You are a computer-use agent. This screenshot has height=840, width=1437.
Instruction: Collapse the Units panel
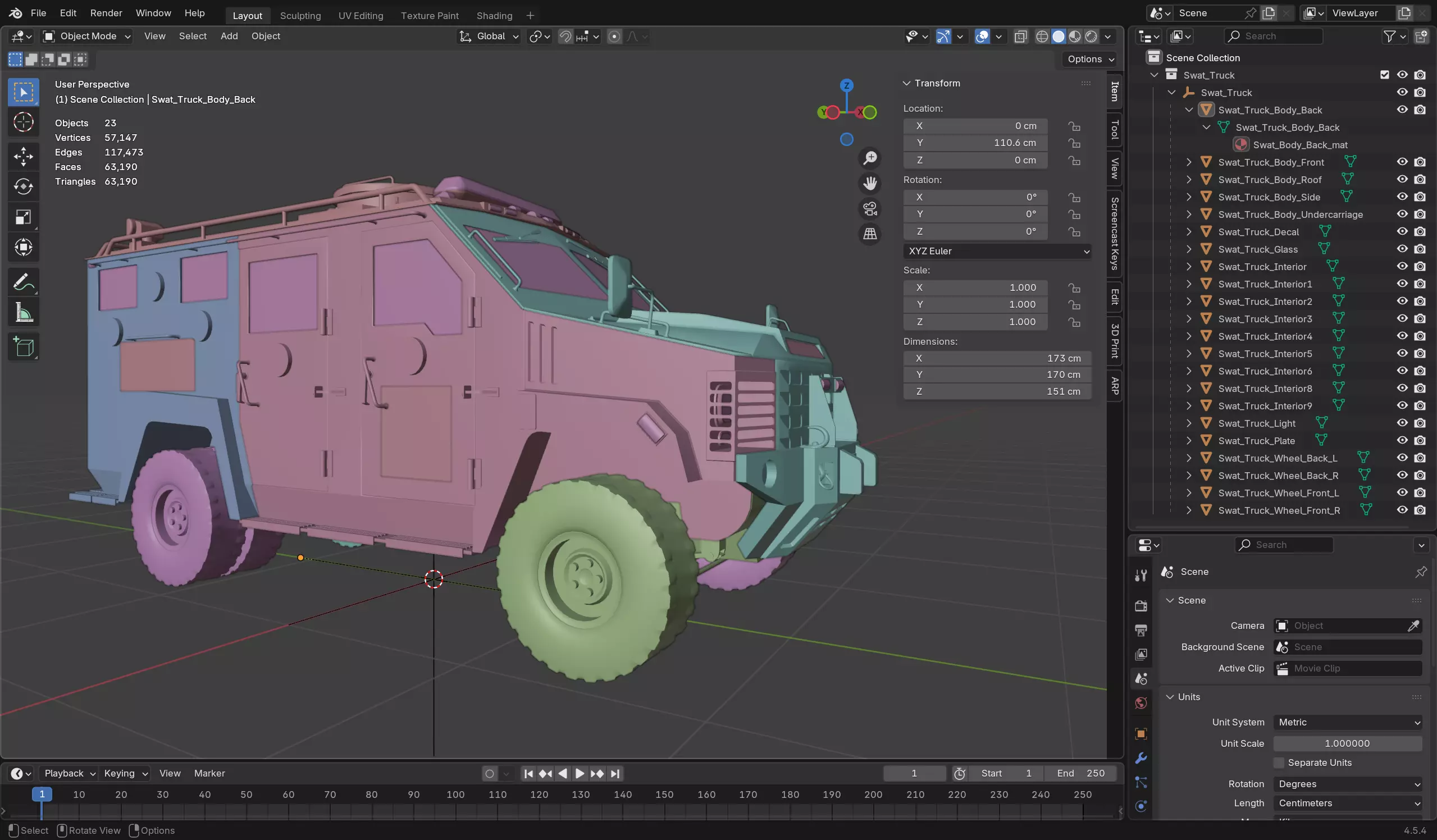coord(1170,697)
